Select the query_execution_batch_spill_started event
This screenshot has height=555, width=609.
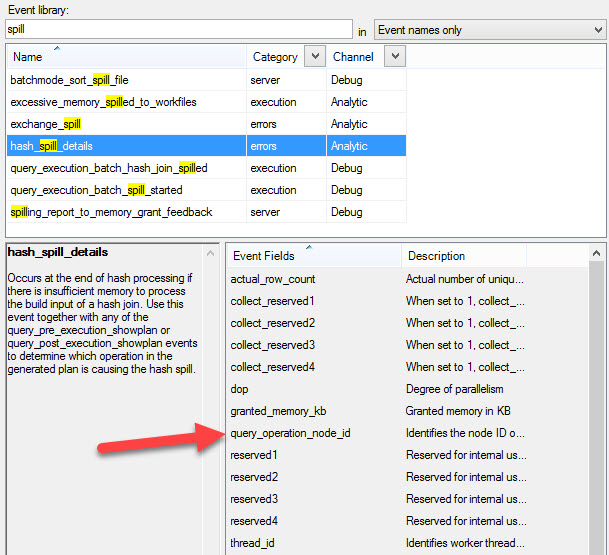pyautogui.click(x=96, y=190)
